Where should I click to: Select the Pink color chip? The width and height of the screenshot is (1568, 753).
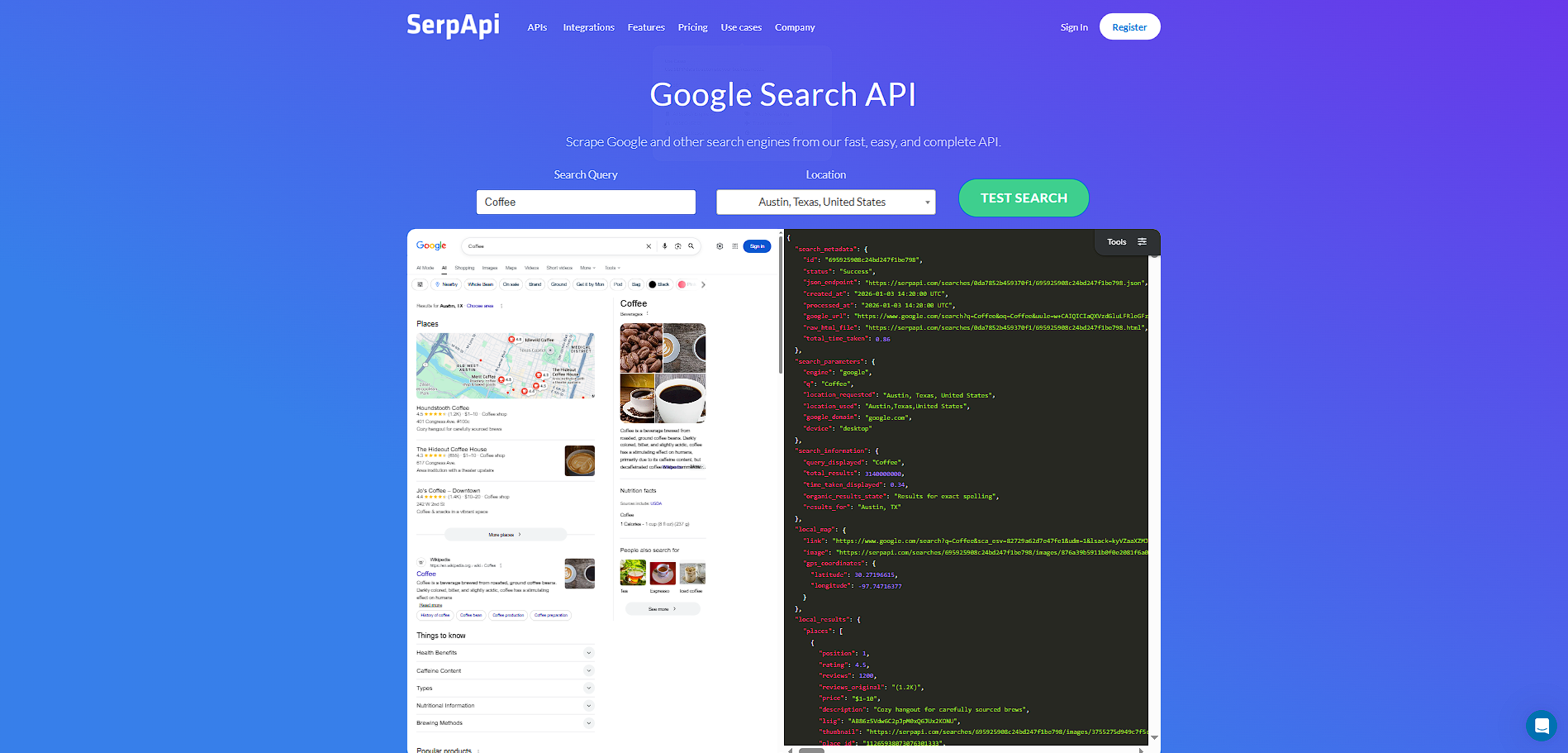[686, 284]
